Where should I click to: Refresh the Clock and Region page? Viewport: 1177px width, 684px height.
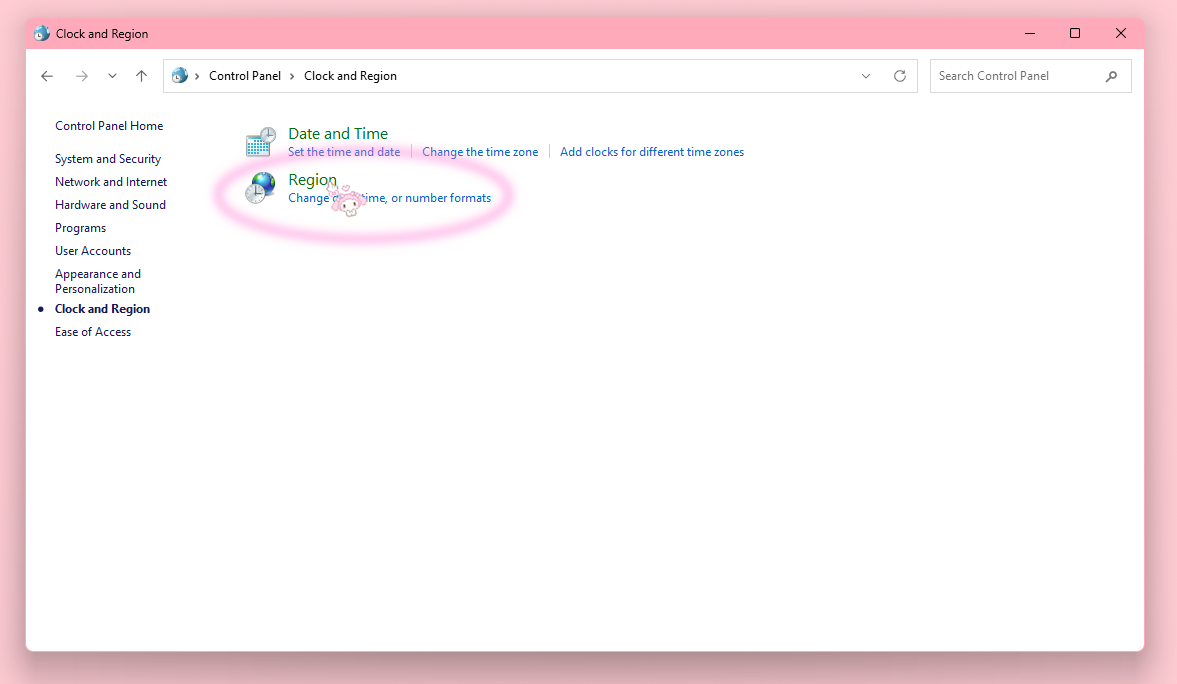(900, 76)
